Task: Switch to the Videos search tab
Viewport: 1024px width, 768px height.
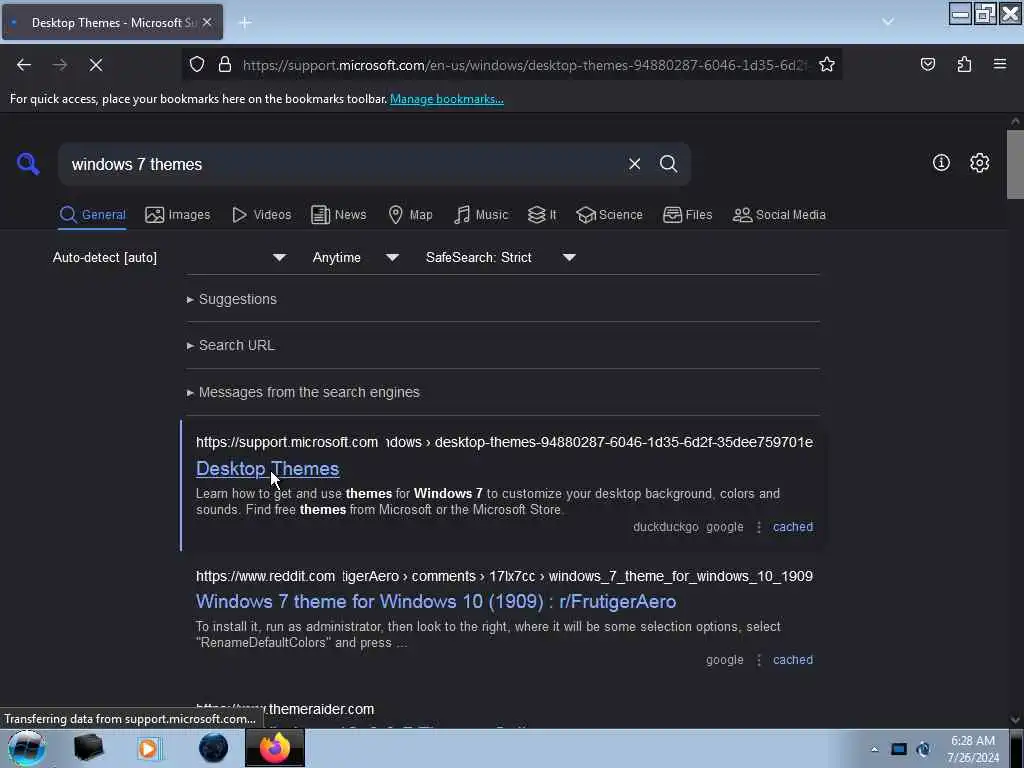Action: pos(262,215)
